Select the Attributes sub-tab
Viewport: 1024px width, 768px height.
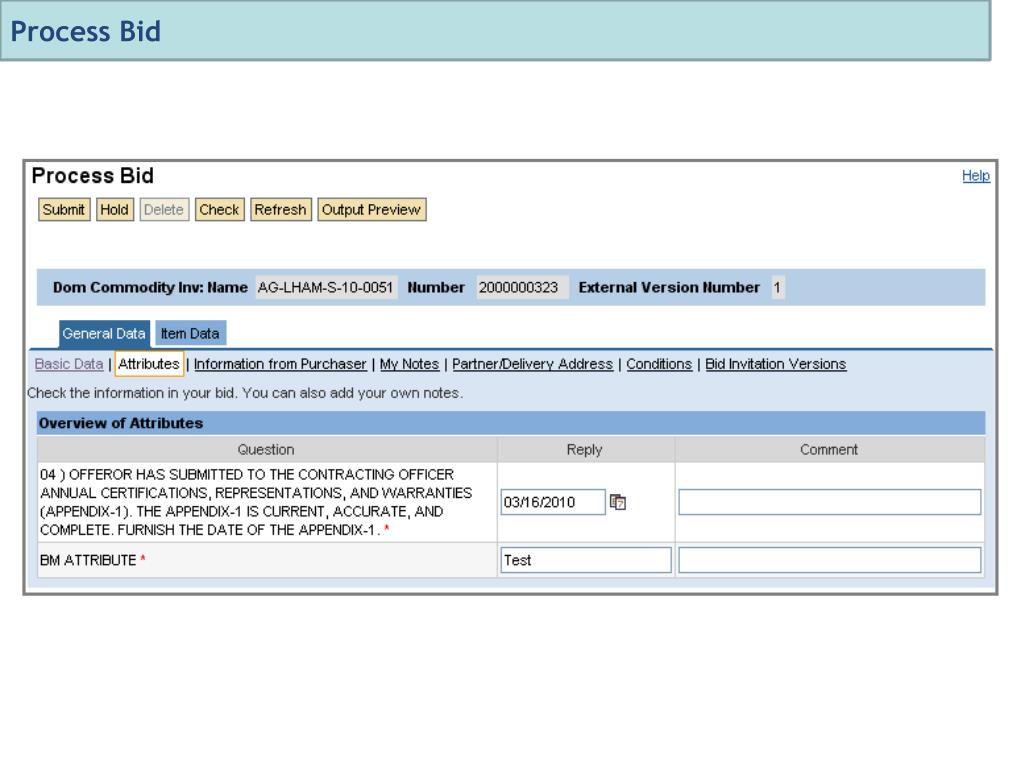(149, 364)
